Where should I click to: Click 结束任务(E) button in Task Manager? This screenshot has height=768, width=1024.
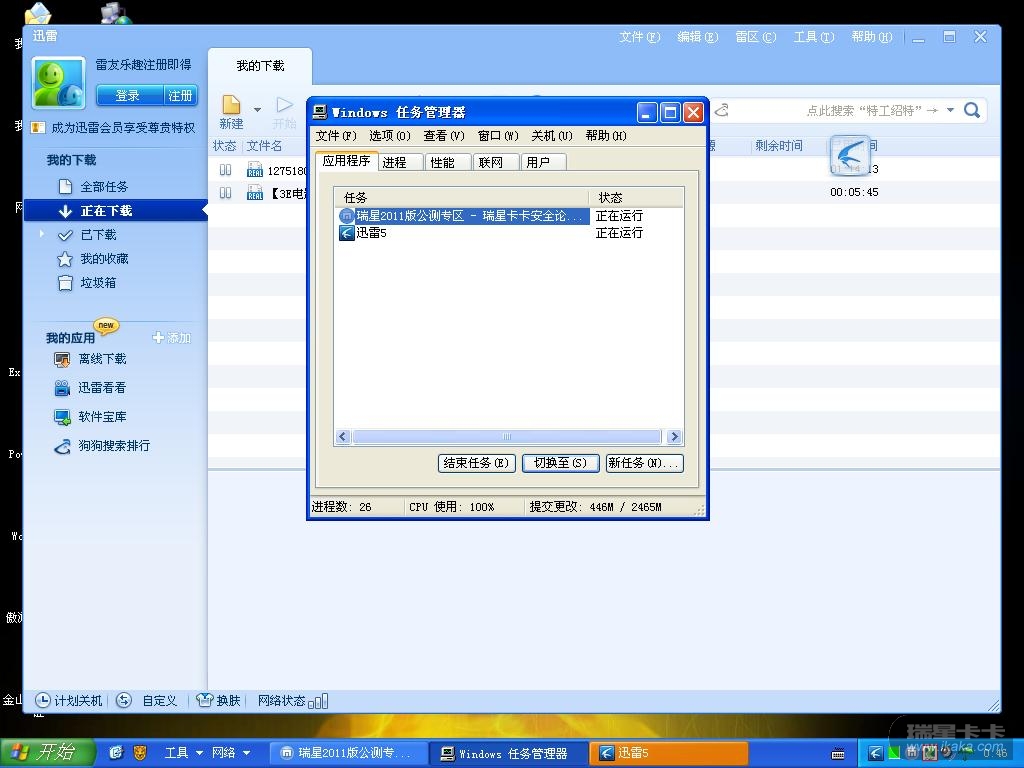point(477,463)
